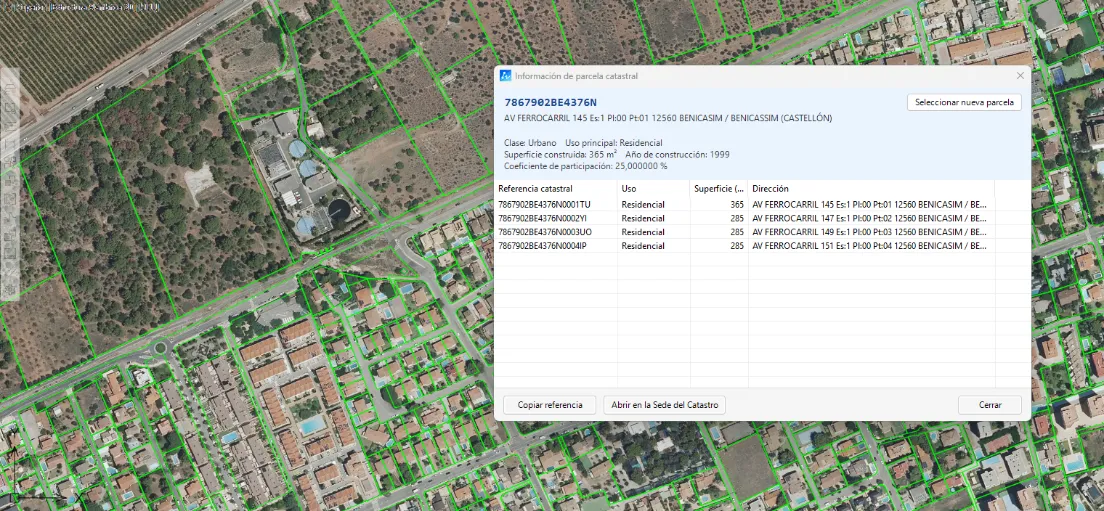
Task: Sort by the Superficie column header
Action: pos(719,189)
